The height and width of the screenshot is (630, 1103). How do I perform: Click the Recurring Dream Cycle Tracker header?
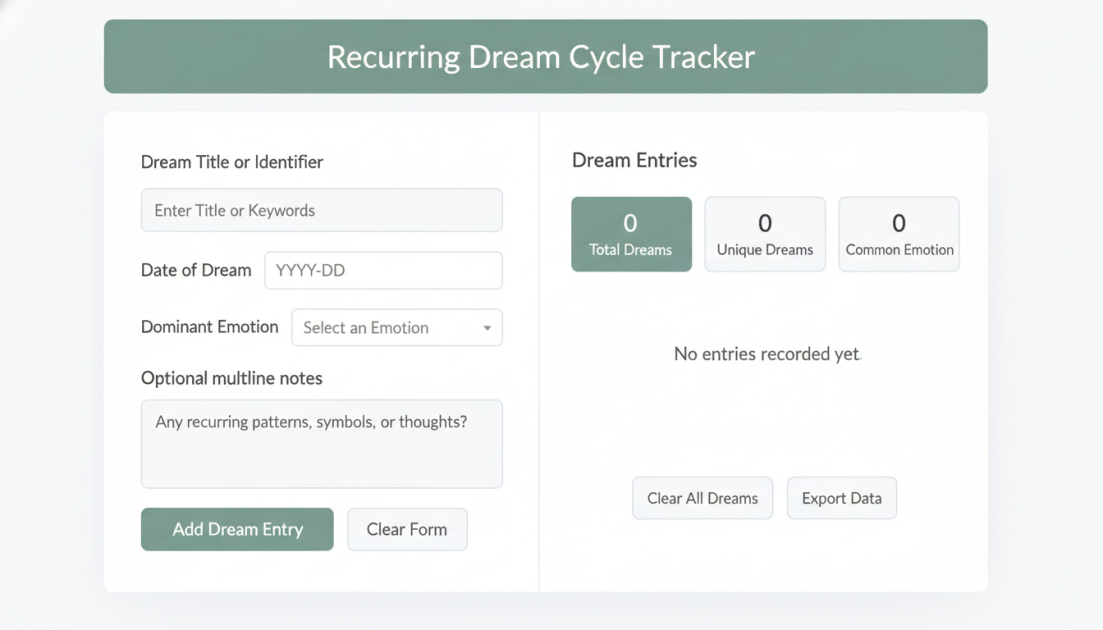point(545,57)
